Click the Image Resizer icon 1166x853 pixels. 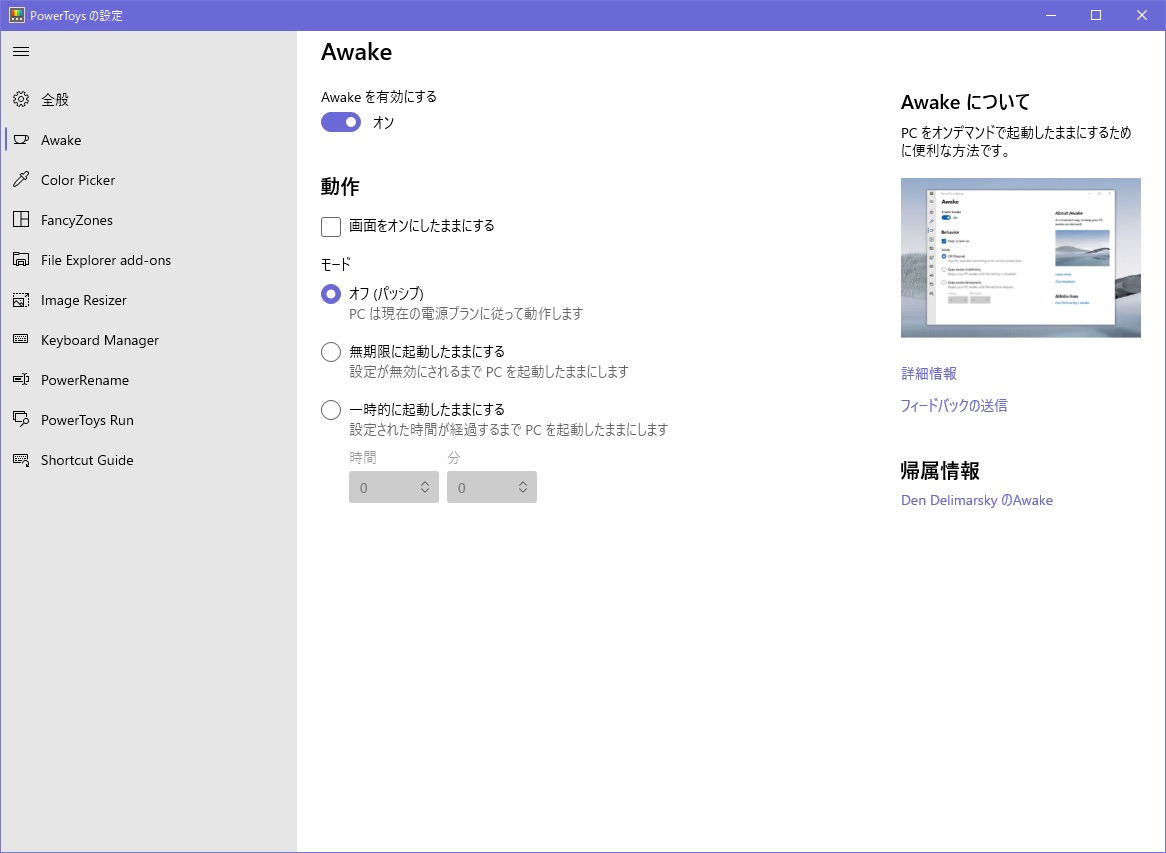21,300
